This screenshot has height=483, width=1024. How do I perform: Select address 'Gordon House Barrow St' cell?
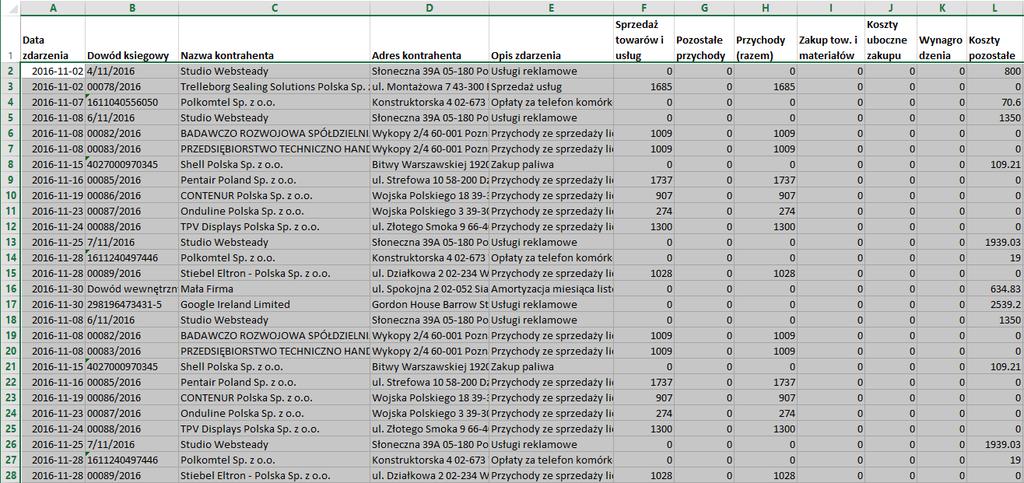point(429,304)
